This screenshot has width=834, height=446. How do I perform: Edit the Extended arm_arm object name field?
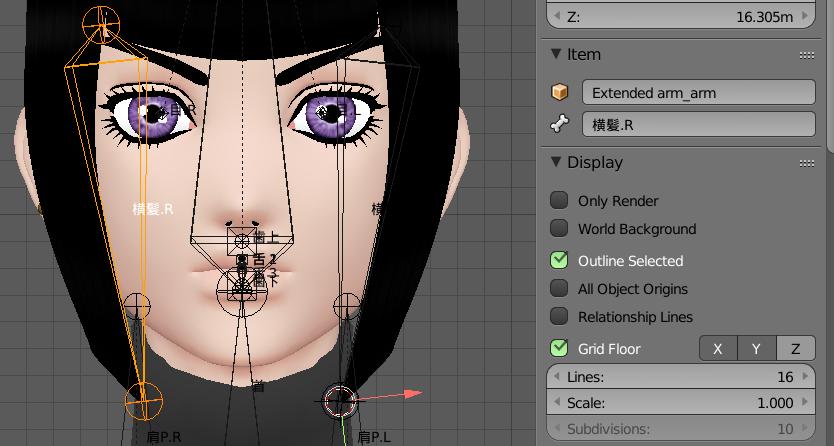(x=698, y=92)
